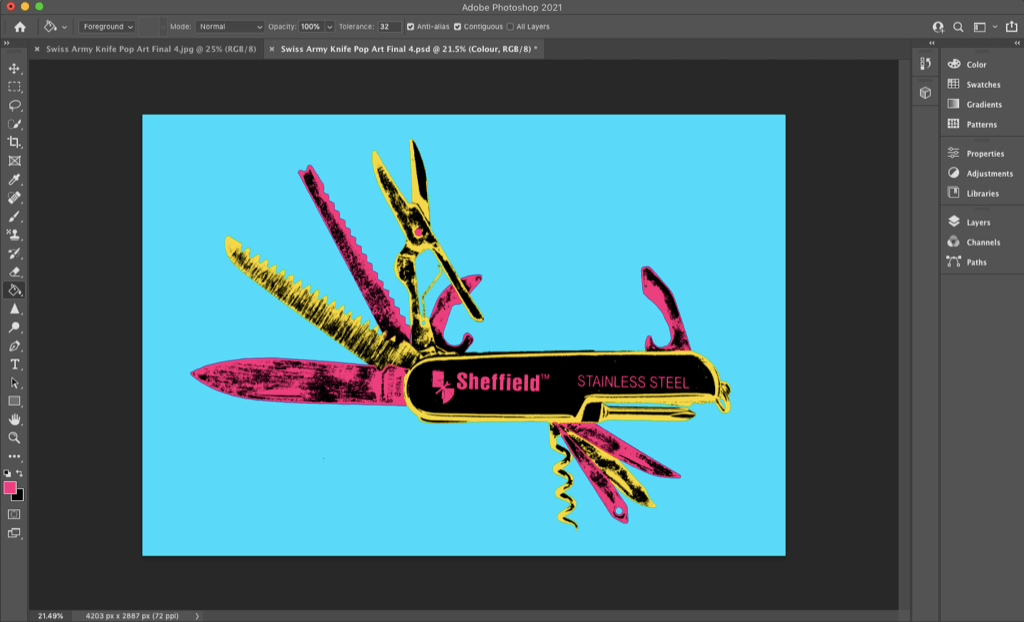Select the Move tool

click(x=14, y=70)
